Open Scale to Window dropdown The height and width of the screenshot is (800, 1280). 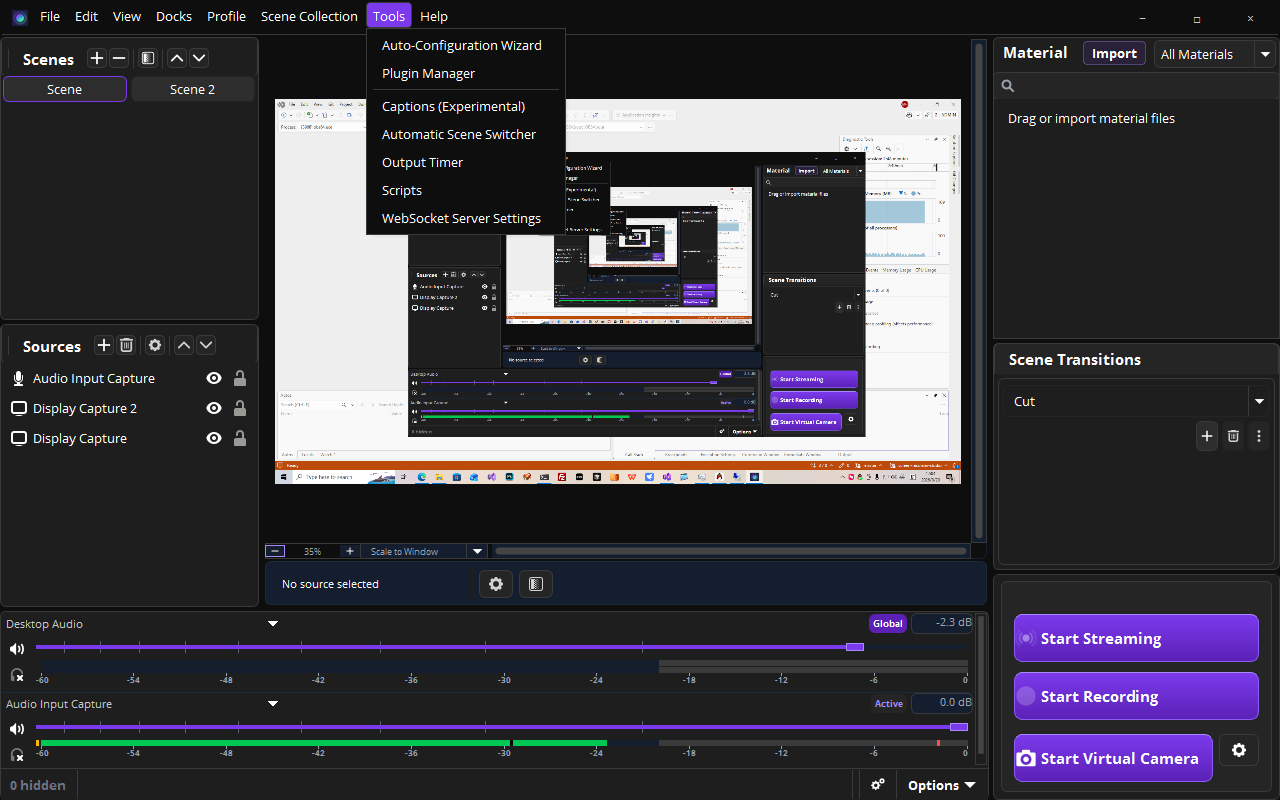tap(477, 551)
